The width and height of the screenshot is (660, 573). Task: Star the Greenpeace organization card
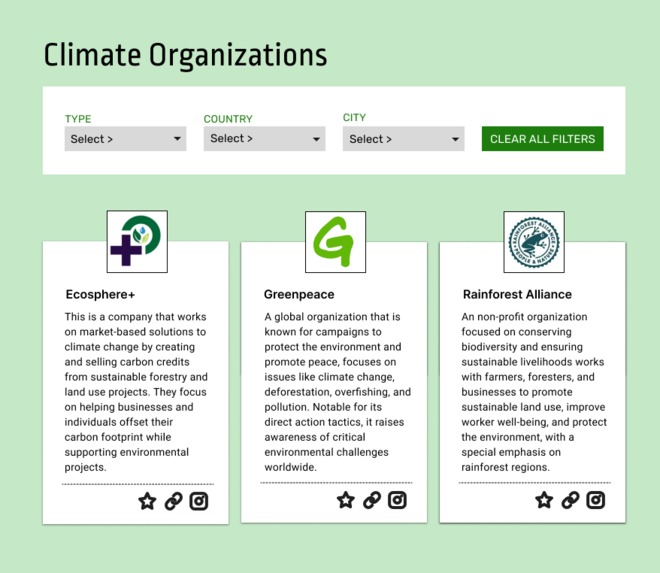pos(346,500)
